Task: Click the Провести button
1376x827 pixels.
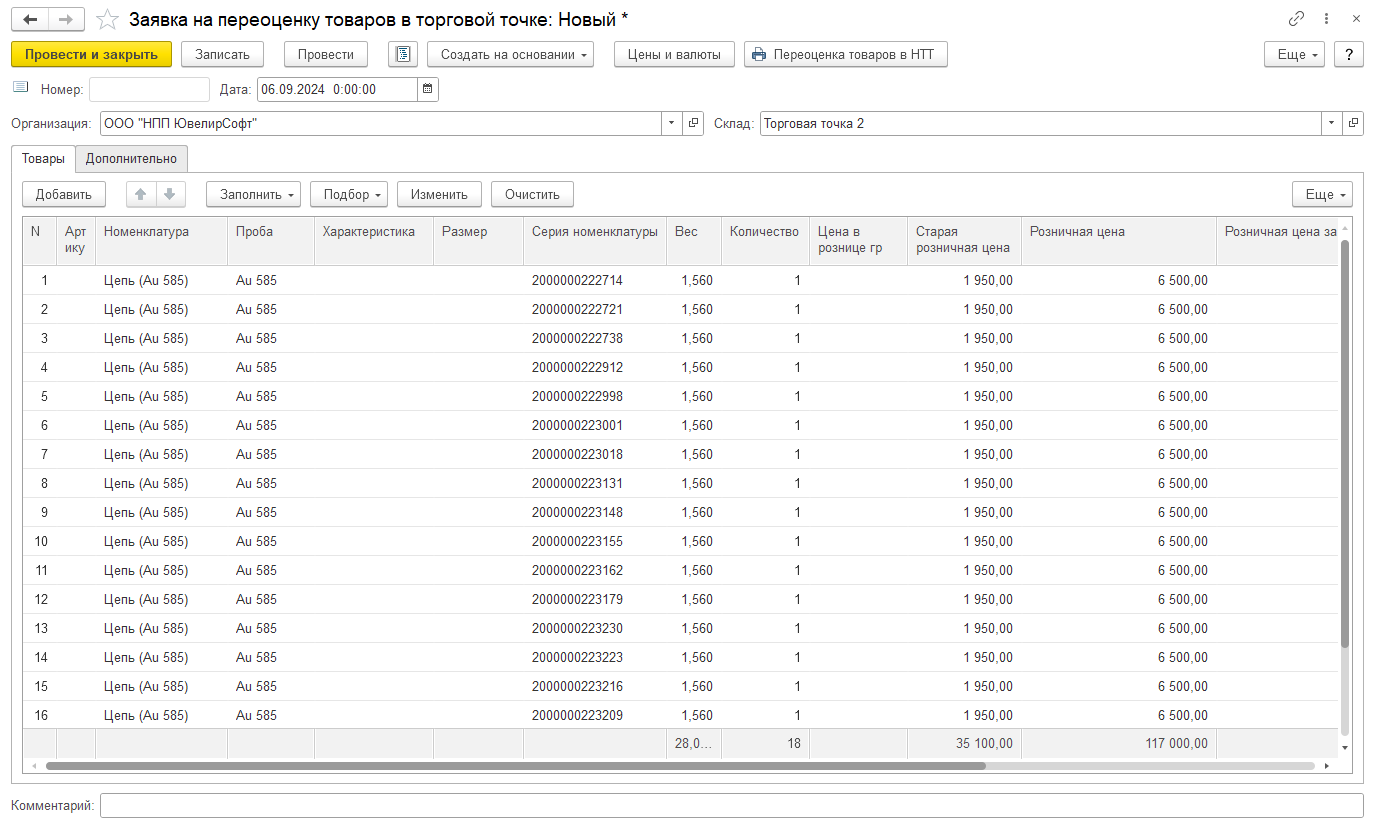Action: pos(326,54)
